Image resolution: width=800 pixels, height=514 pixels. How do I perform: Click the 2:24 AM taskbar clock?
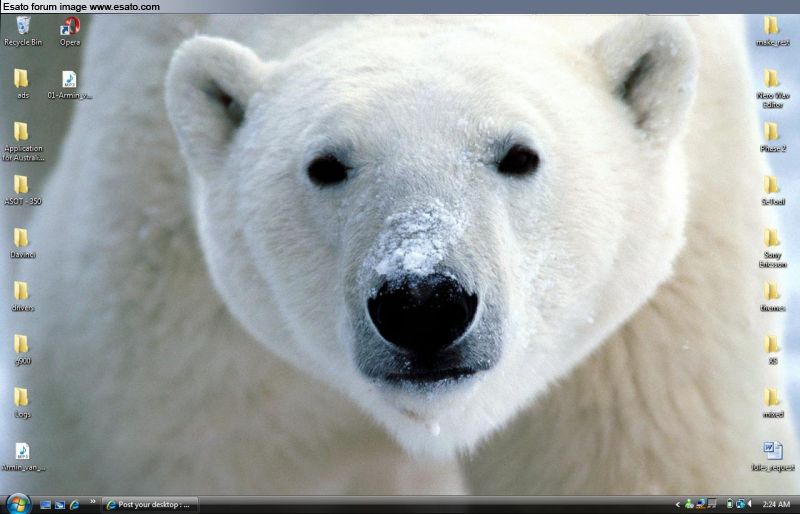(776, 505)
